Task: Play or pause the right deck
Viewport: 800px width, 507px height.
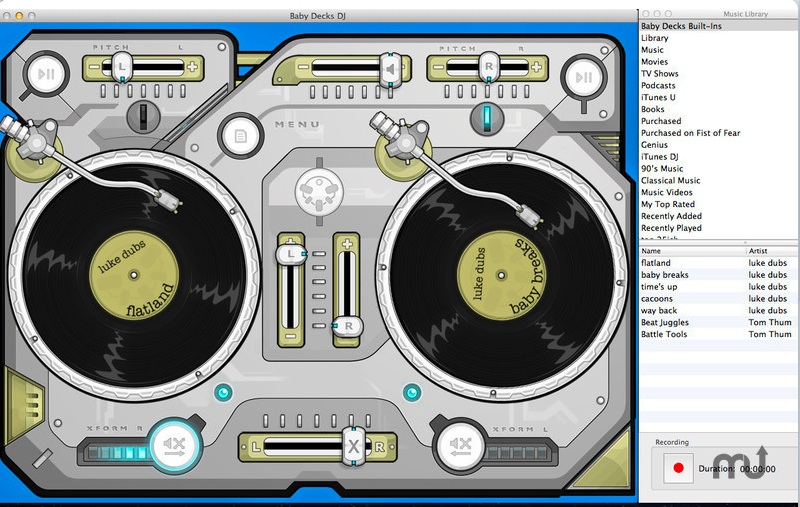Action: (x=584, y=78)
